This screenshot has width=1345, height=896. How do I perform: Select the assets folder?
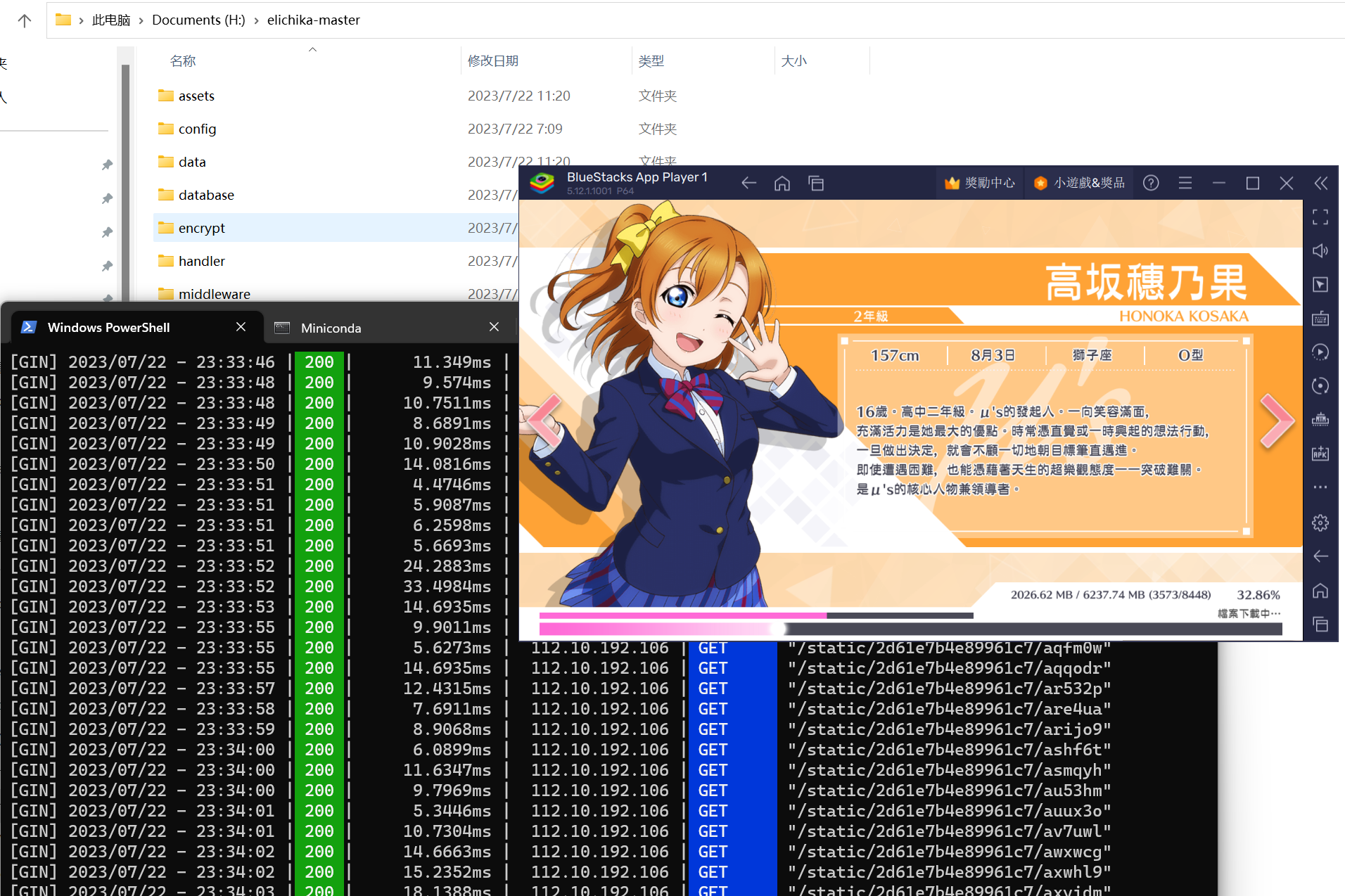coord(196,96)
